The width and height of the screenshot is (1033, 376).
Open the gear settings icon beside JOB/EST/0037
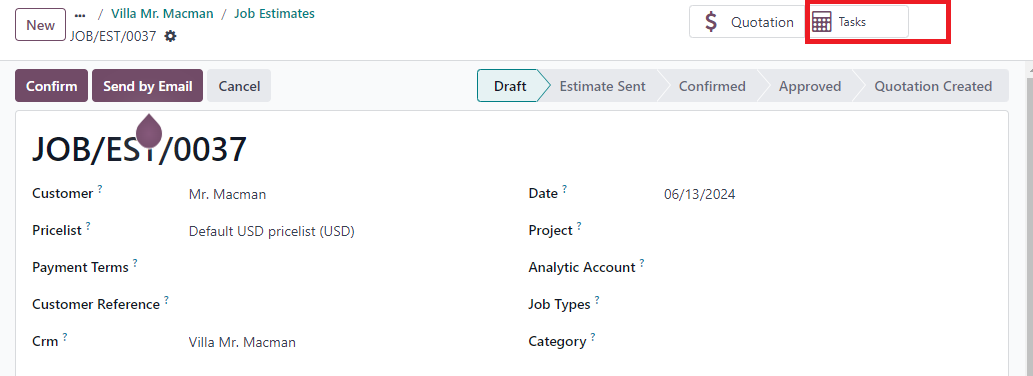pyautogui.click(x=171, y=36)
